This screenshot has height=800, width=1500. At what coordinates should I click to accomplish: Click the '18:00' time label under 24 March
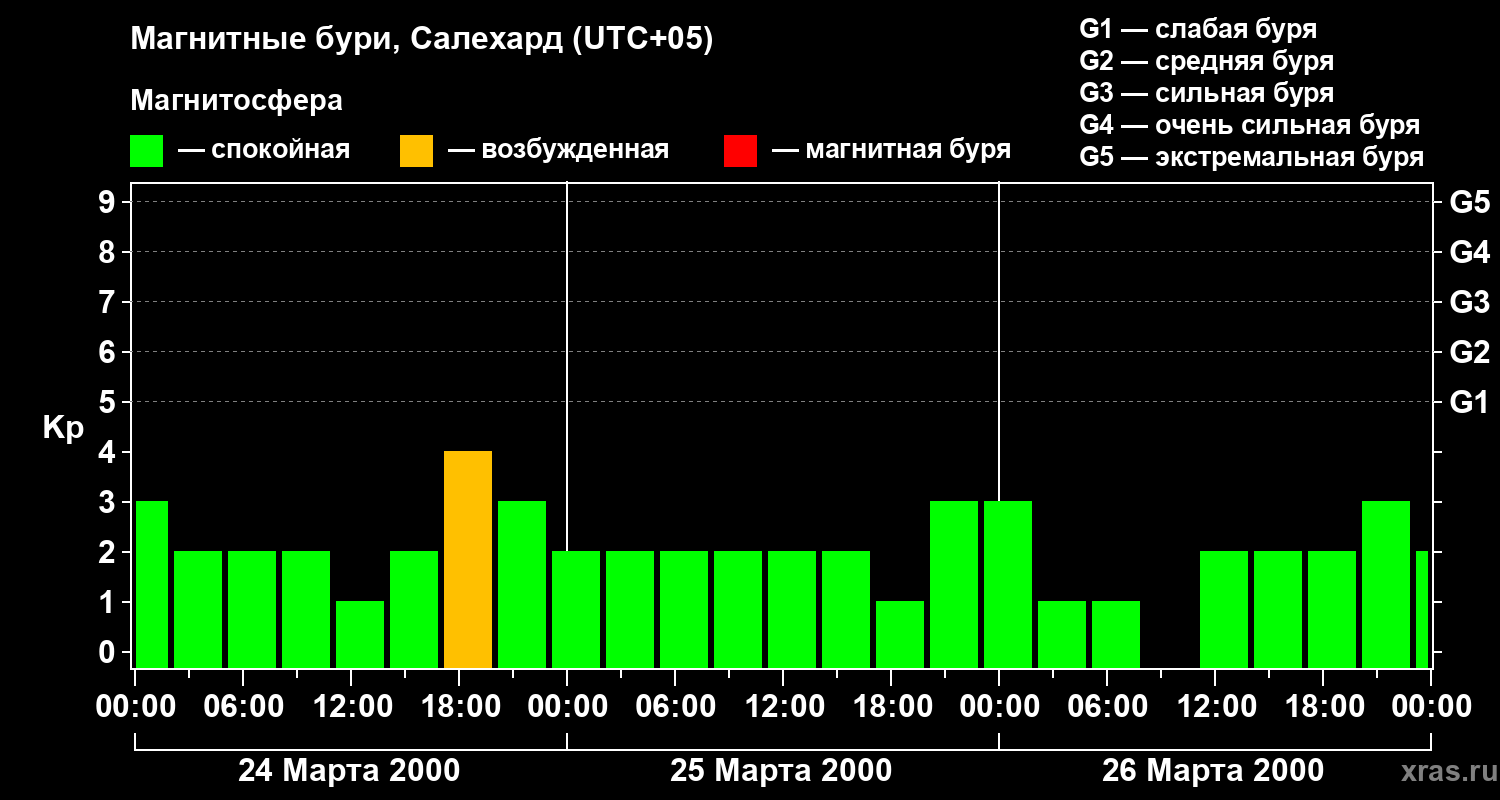(x=460, y=707)
